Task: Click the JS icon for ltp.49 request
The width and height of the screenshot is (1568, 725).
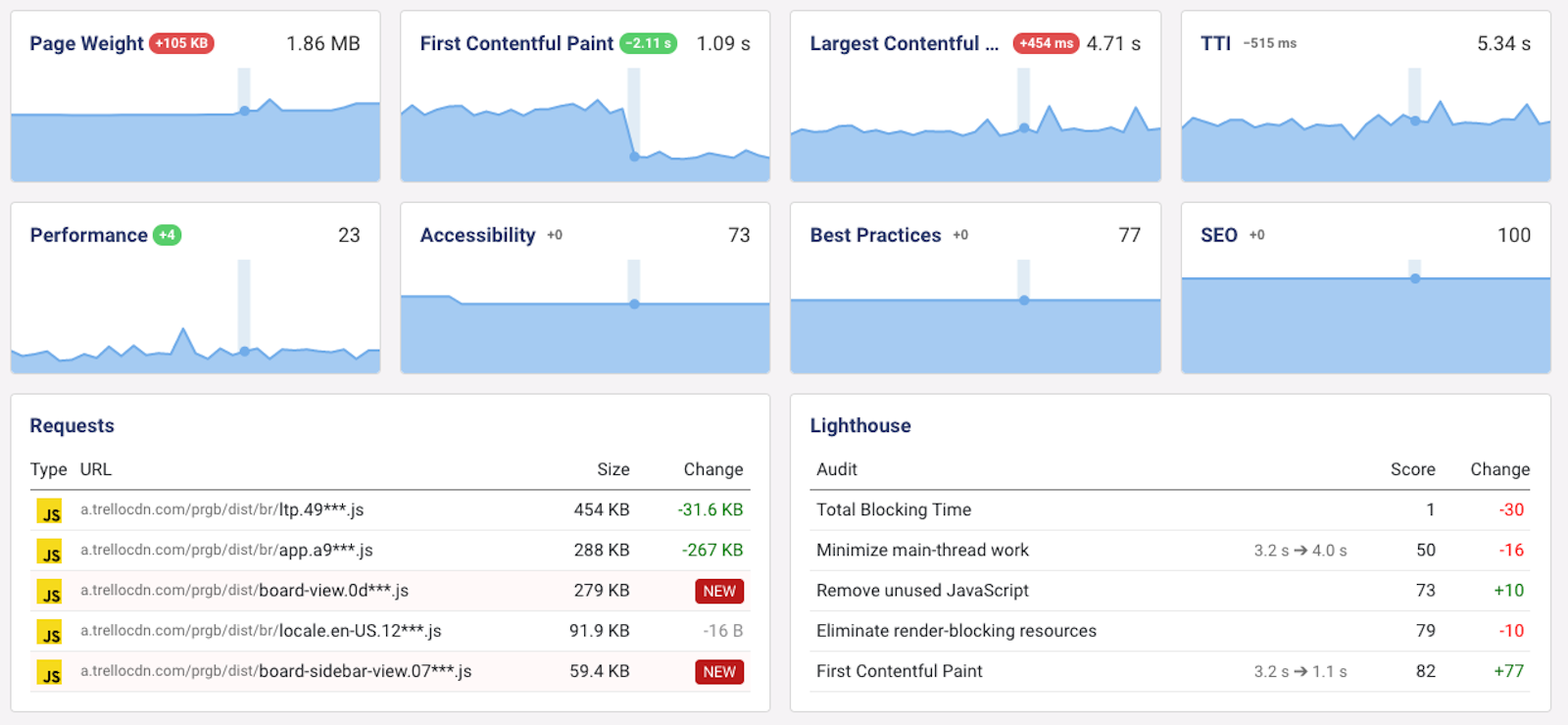Action: [x=49, y=511]
